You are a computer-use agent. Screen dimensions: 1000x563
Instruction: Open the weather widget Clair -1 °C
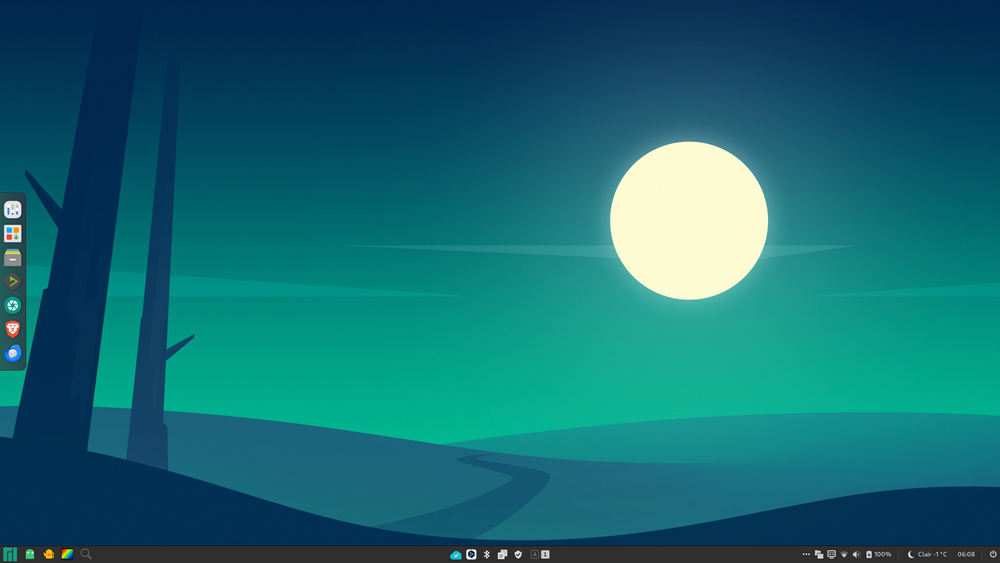coord(927,554)
